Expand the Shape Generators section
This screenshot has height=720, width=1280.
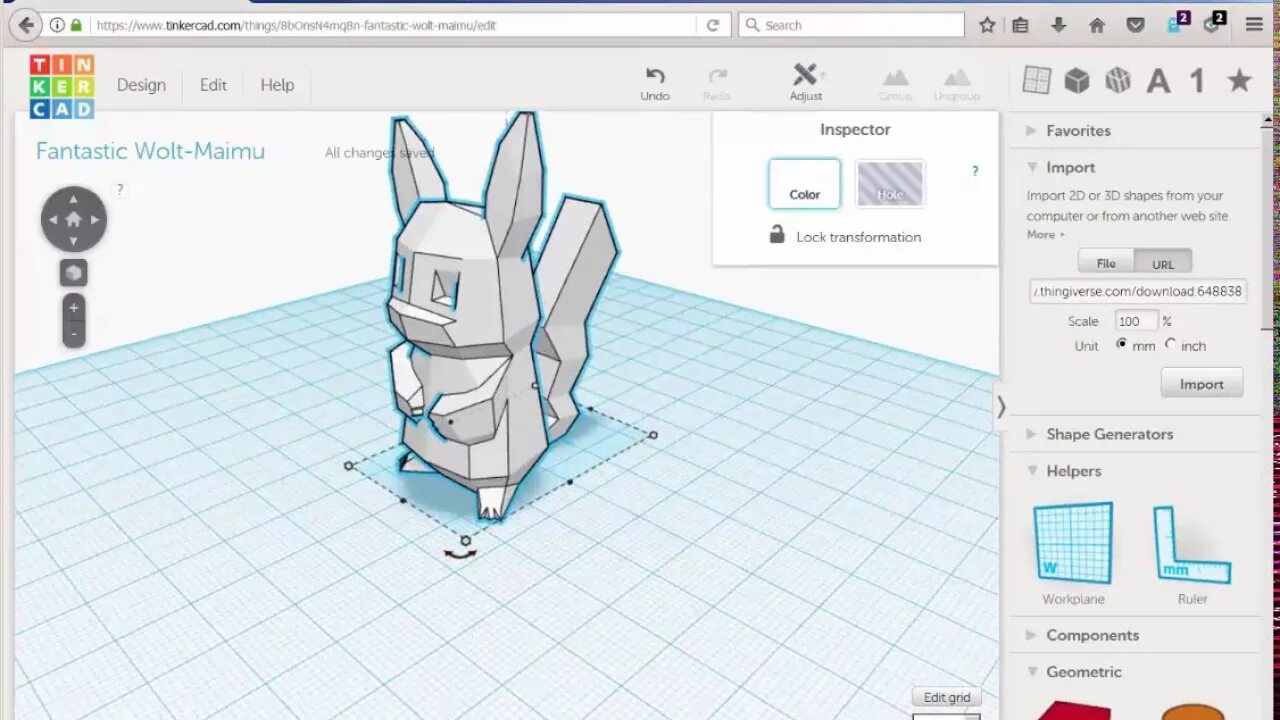click(1109, 434)
